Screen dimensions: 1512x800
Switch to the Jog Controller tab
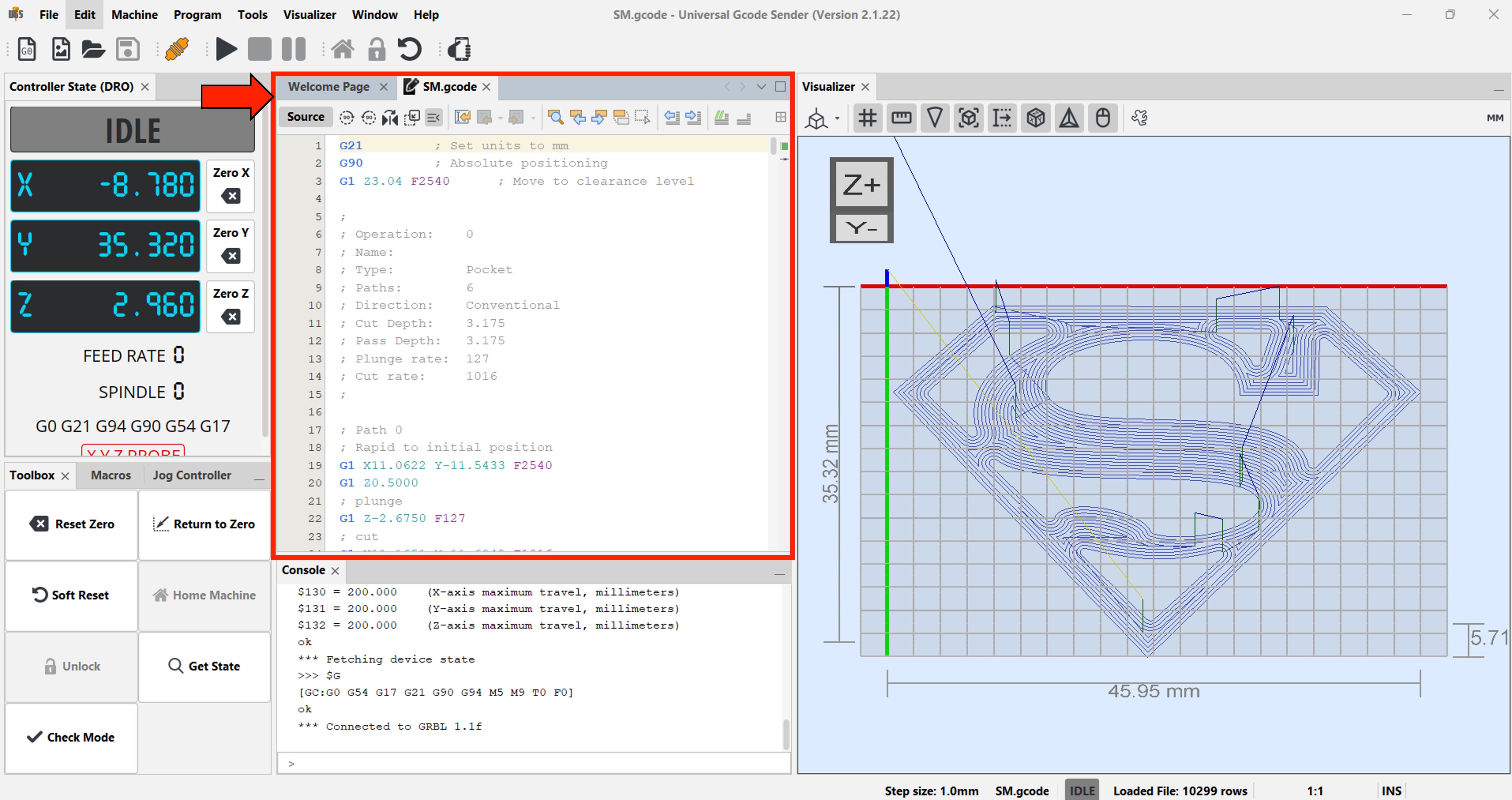click(191, 475)
